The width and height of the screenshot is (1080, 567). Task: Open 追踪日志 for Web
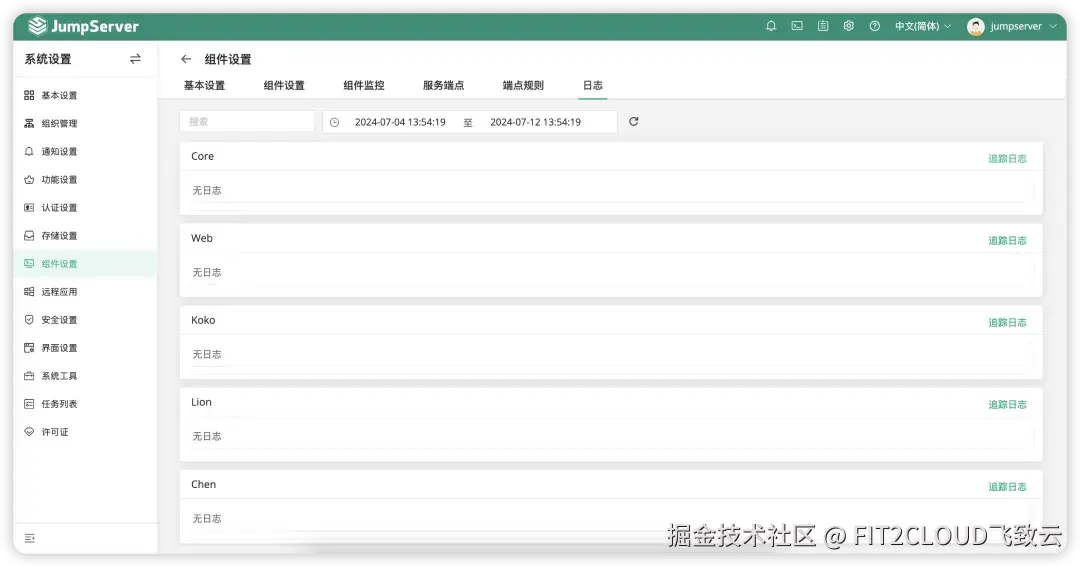(x=1007, y=240)
